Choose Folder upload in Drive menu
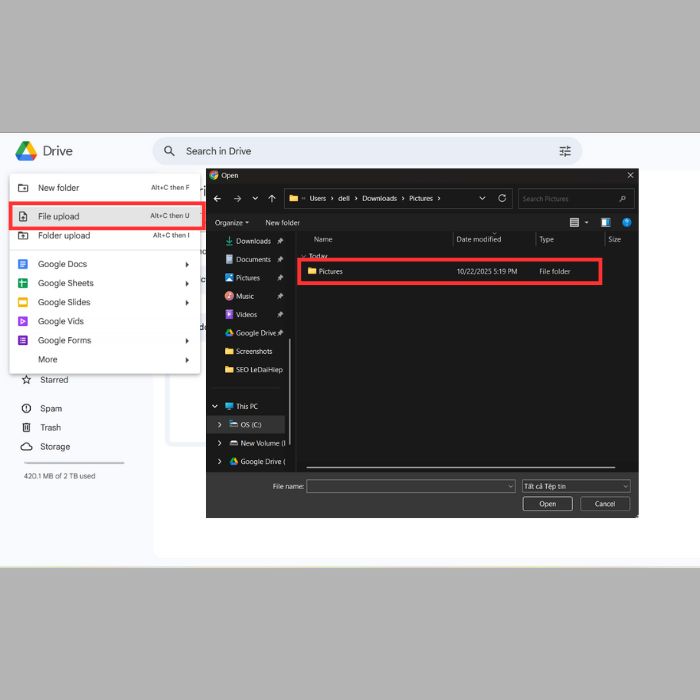The image size is (700, 700). click(104, 236)
